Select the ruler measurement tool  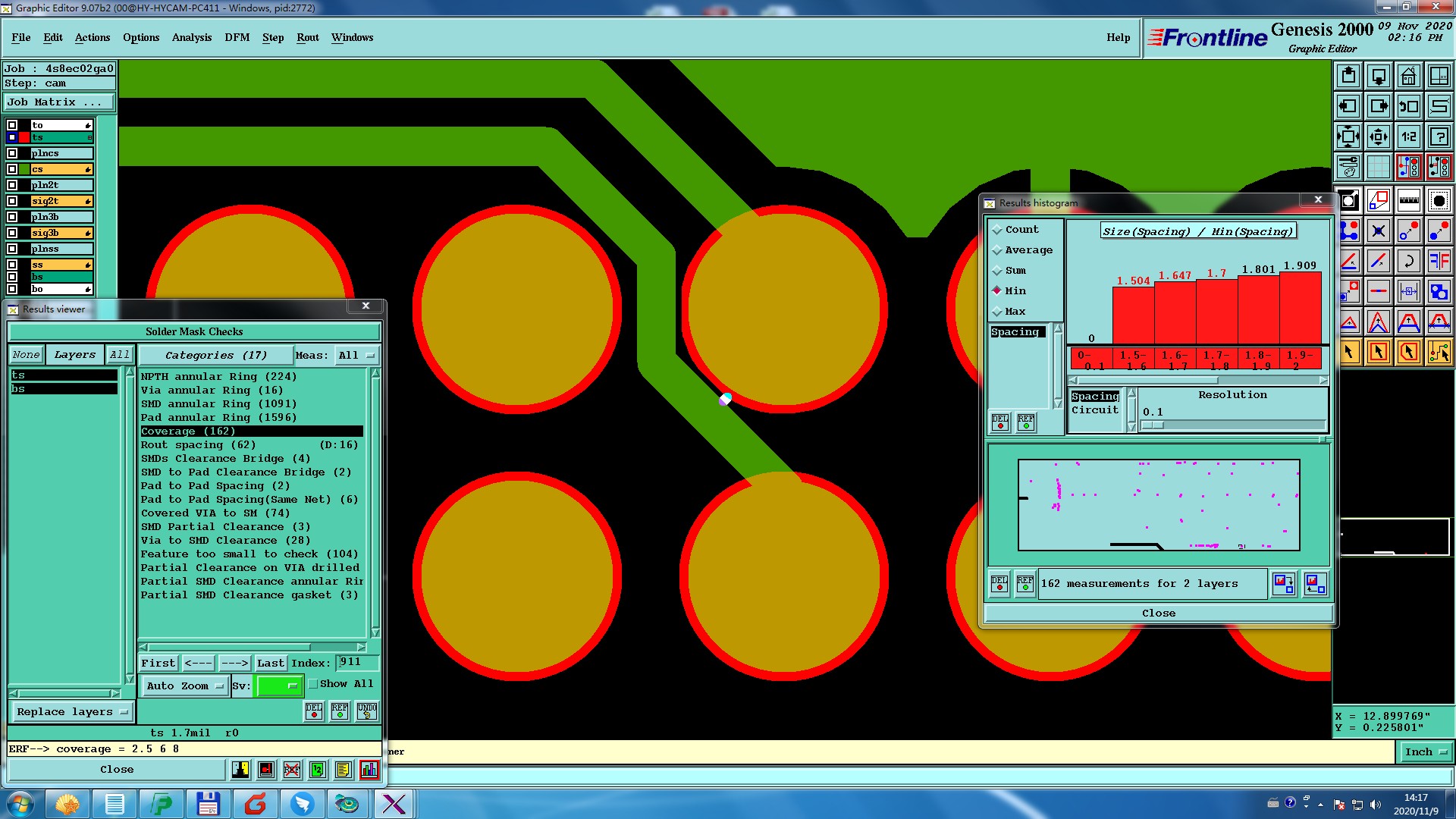pyautogui.click(x=1408, y=200)
